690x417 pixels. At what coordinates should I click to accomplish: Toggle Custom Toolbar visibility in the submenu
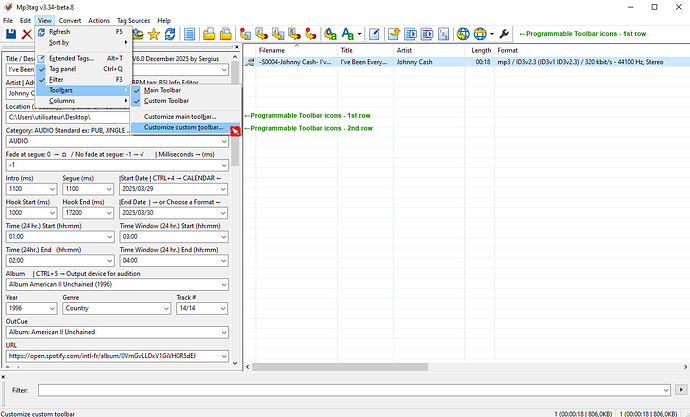pos(185,101)
